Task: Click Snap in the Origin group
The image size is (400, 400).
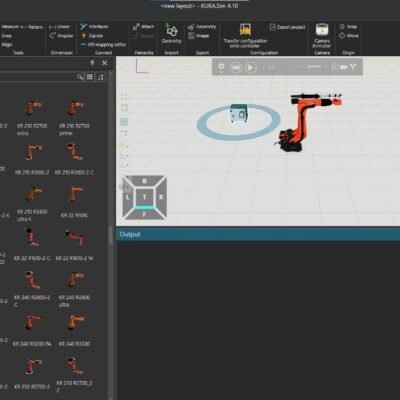Action: pyautogui.click(x=348, y=26)
